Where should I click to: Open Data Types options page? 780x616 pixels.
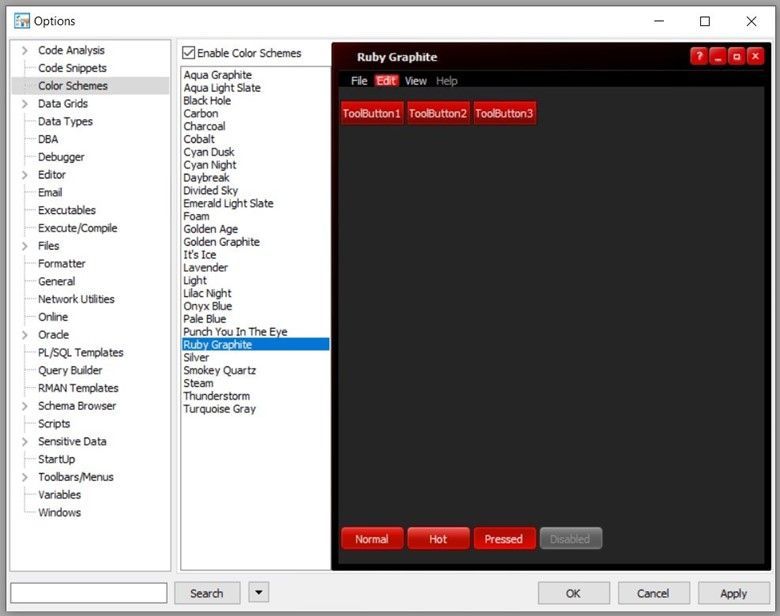pyautogui.click(x=65, y=121)
